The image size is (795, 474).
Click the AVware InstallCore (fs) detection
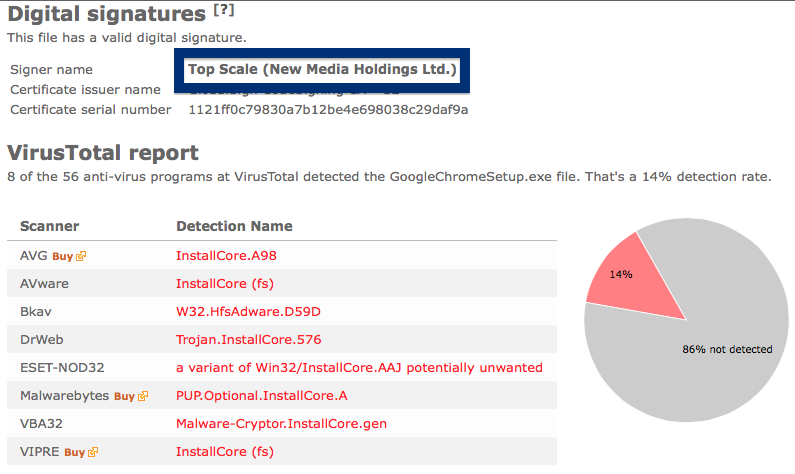click(x=225, y=284)
